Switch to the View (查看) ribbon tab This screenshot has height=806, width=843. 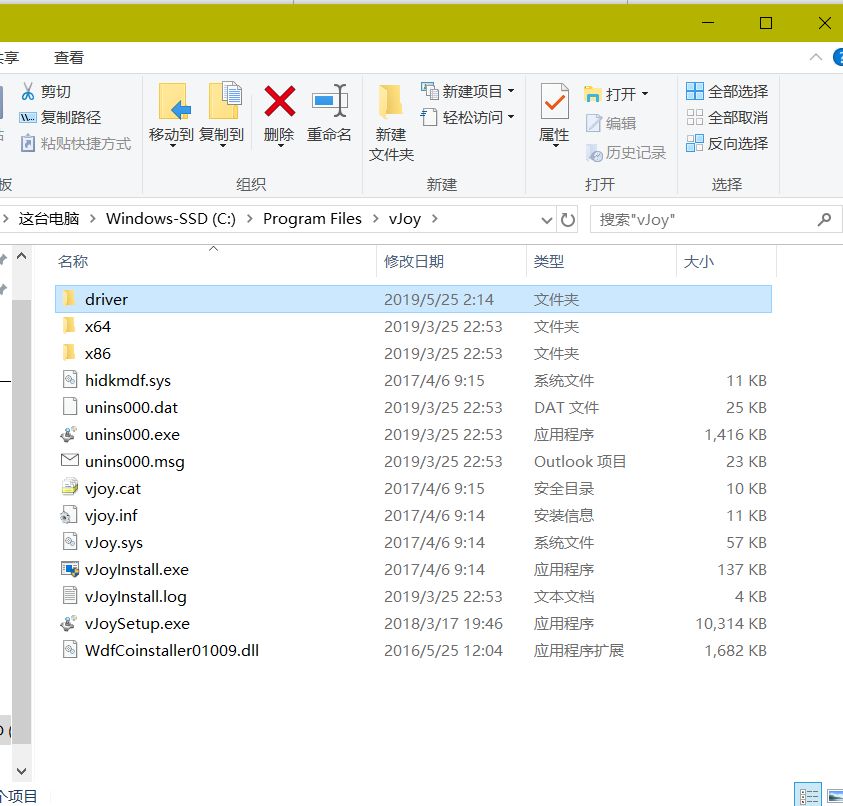[x=69, y=58]
